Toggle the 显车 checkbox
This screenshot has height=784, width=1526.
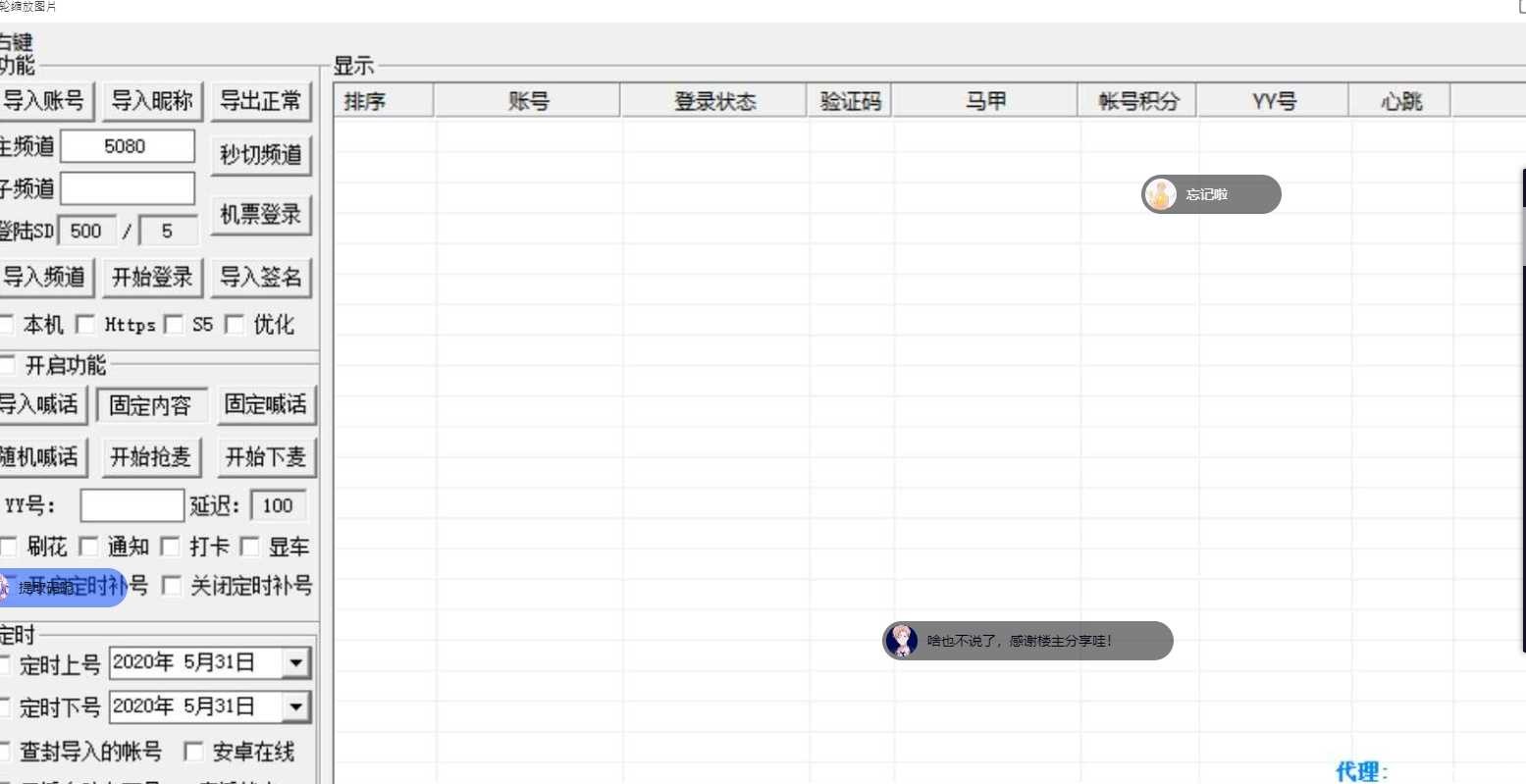click(249, 547)
